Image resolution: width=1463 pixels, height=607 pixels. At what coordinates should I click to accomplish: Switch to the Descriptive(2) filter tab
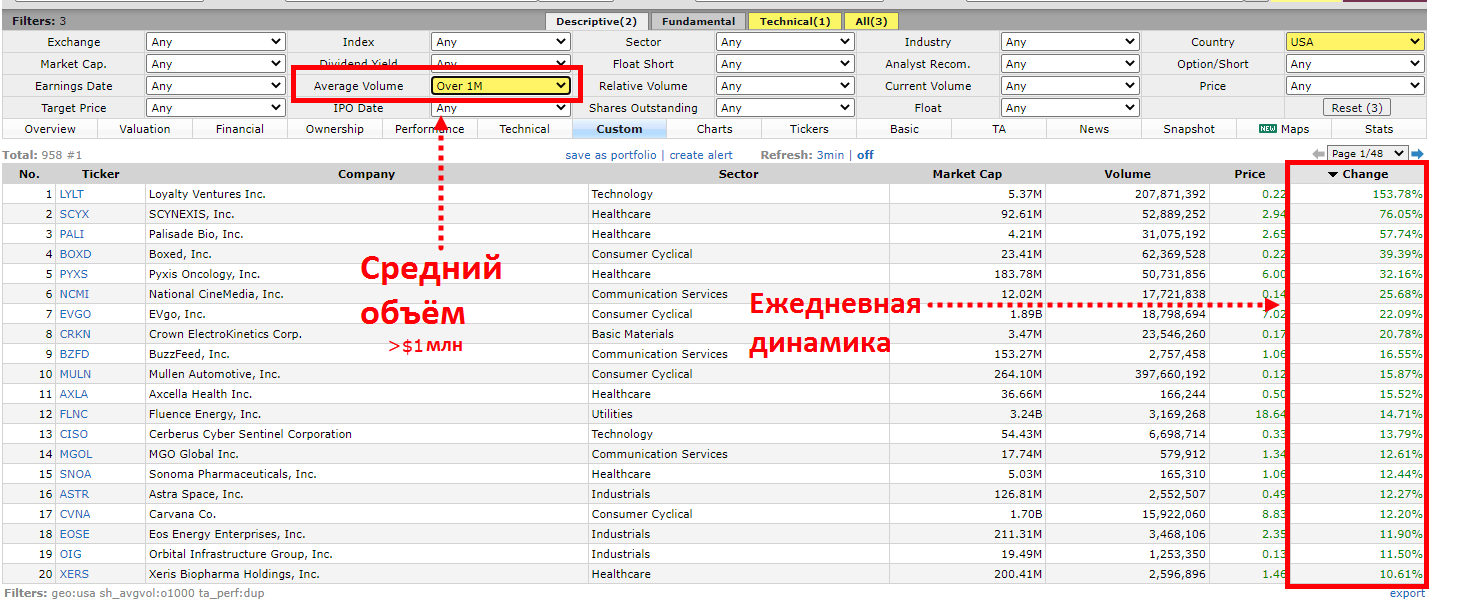pyautogui.click(x=596, y=19)
